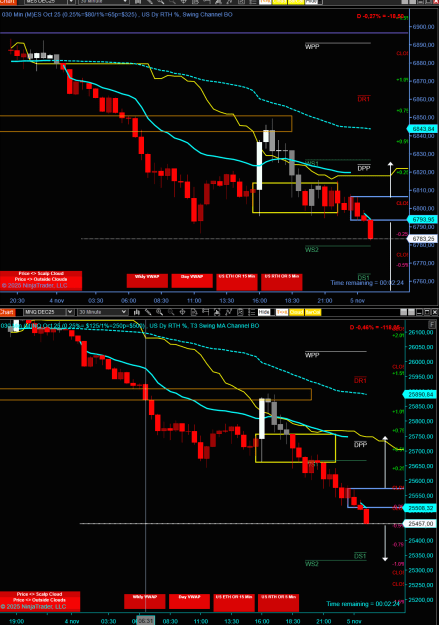The width and height of the screenshot is (439, 625).
Task: Click the Chart Trader icon in MNQ toolbar
Action: 205,312
